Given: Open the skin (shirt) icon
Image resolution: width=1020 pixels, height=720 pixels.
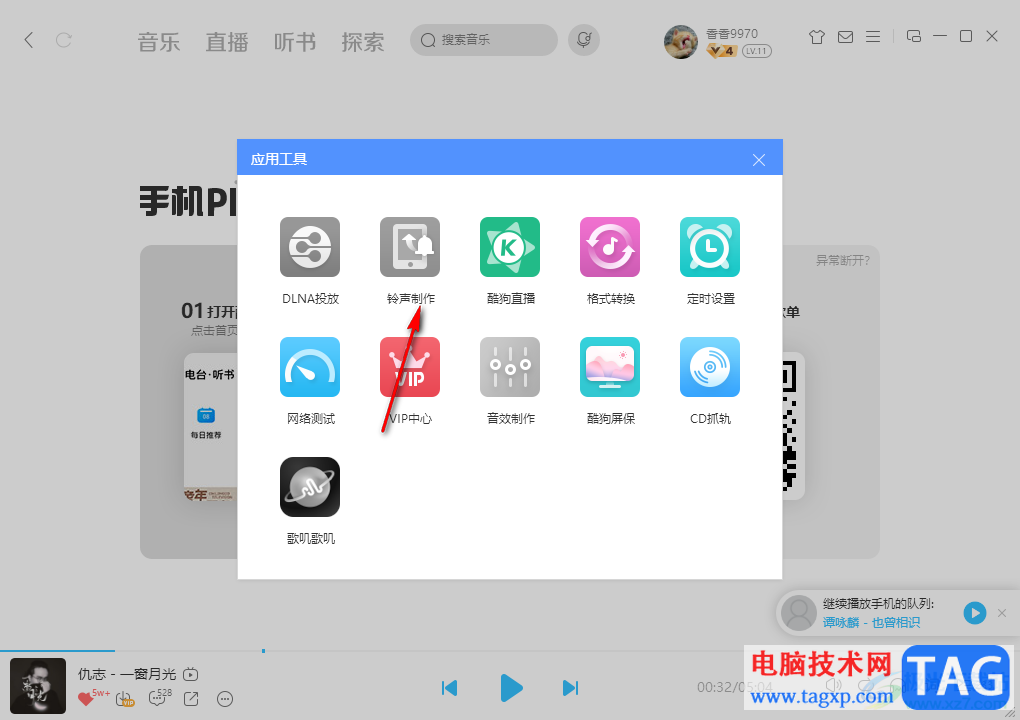Looking at the screenshot, I should pyautogui.click(x=817, y=37).
